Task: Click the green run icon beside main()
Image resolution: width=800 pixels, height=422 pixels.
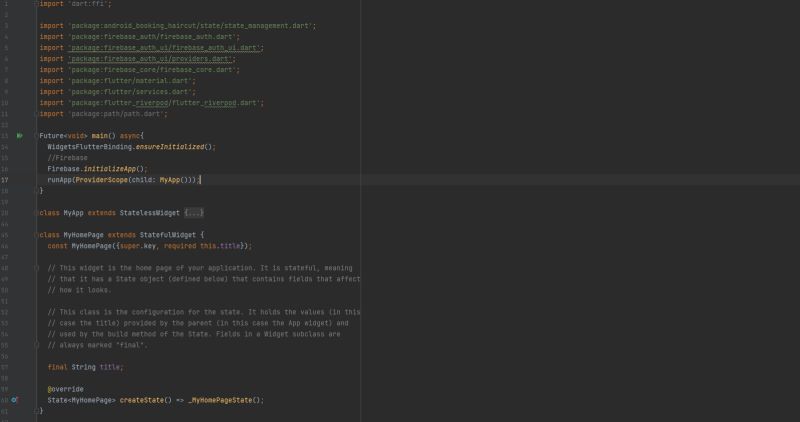Action: click(19, 136)
